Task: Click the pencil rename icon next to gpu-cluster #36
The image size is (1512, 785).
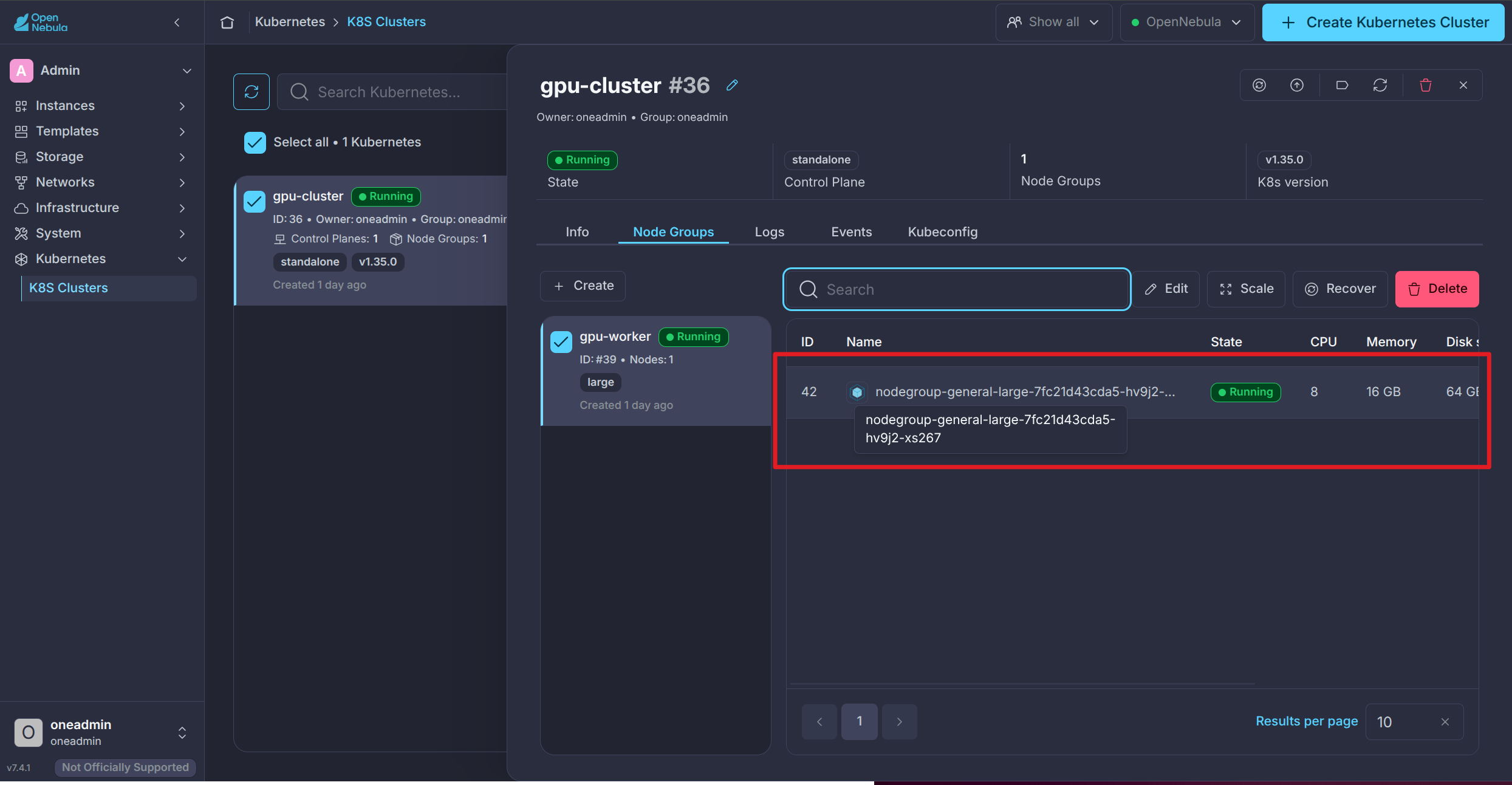Action: (x=732, y=85)
